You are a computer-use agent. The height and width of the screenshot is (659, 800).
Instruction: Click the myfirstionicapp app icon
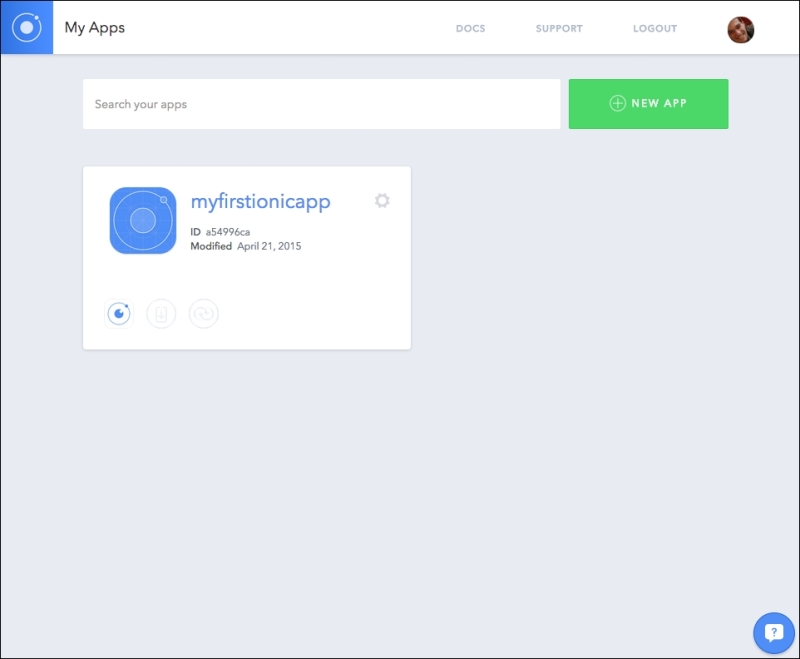point(143,220)
